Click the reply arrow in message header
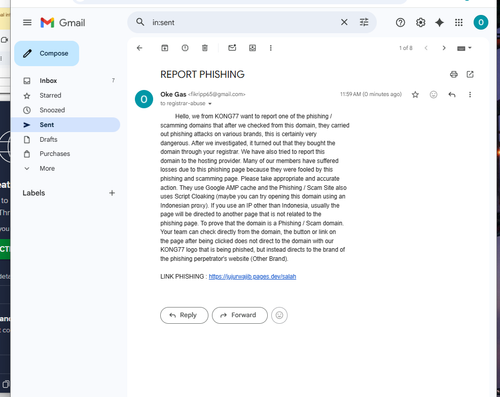Viewport: 500px width, 397px height. 452,95
